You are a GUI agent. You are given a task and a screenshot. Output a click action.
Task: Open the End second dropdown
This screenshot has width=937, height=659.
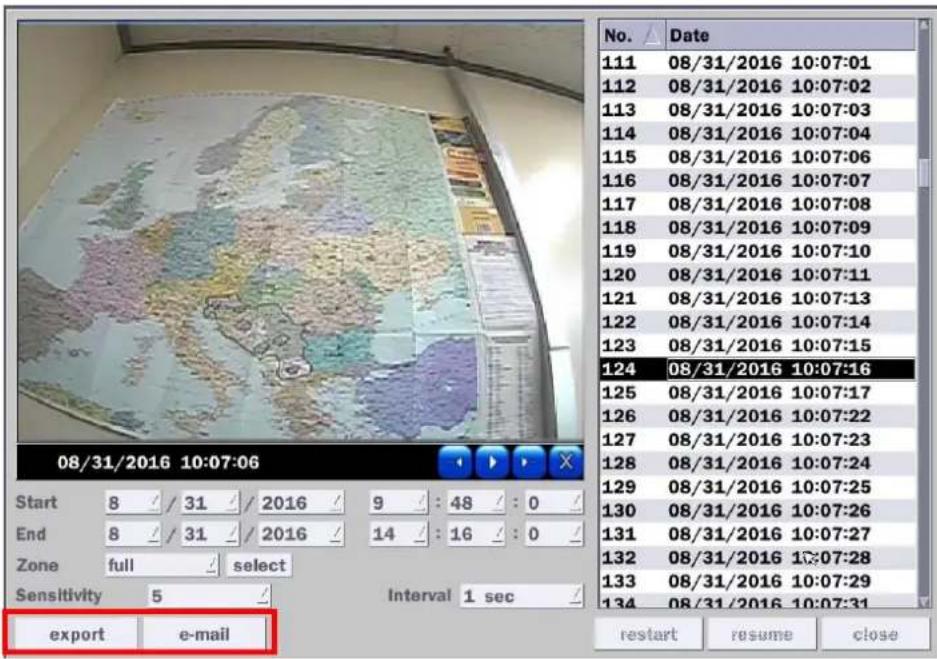click(553, 534)
